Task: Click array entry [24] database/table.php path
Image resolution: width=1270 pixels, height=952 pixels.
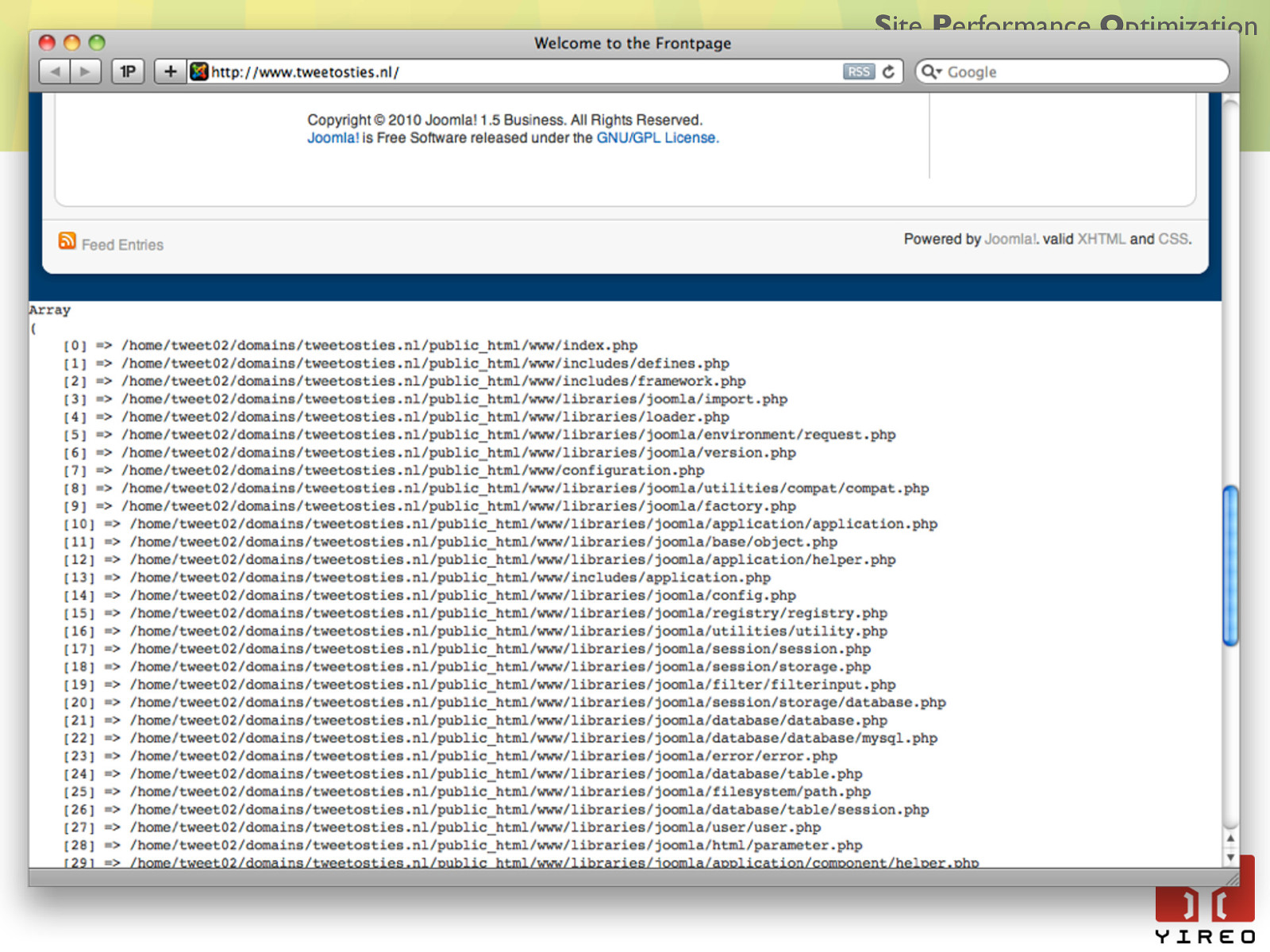Action: 496,773
